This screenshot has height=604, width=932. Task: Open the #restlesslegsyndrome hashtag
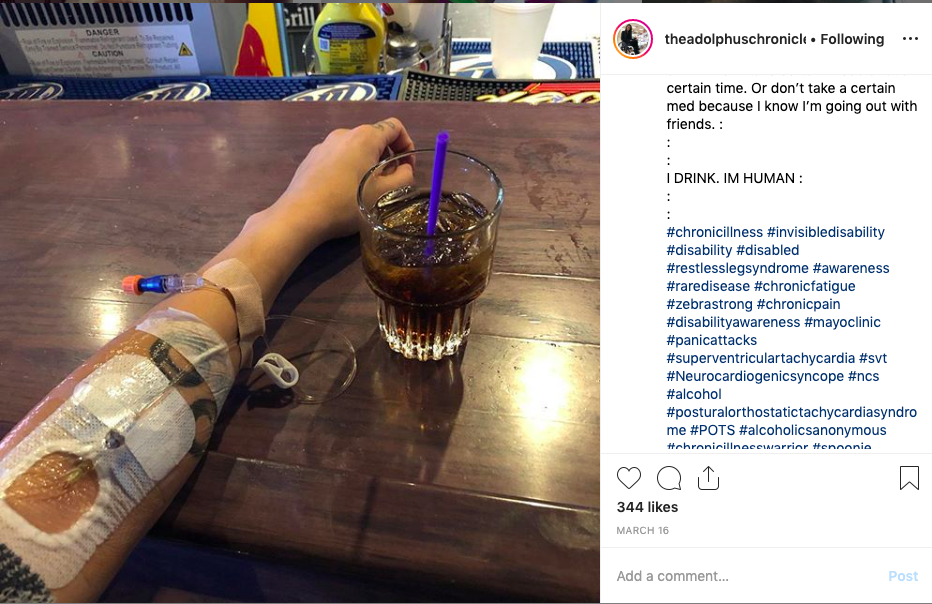737,268
